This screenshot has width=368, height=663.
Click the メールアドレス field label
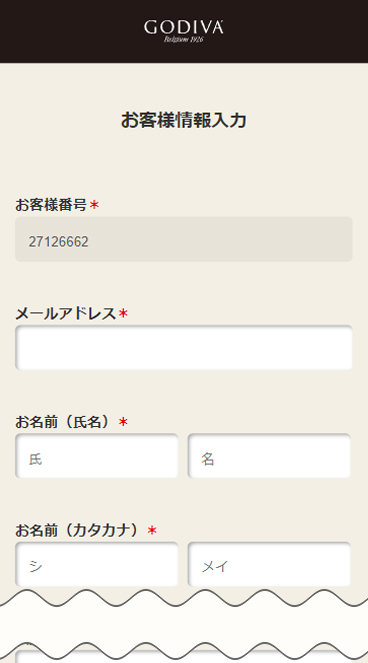66,314
